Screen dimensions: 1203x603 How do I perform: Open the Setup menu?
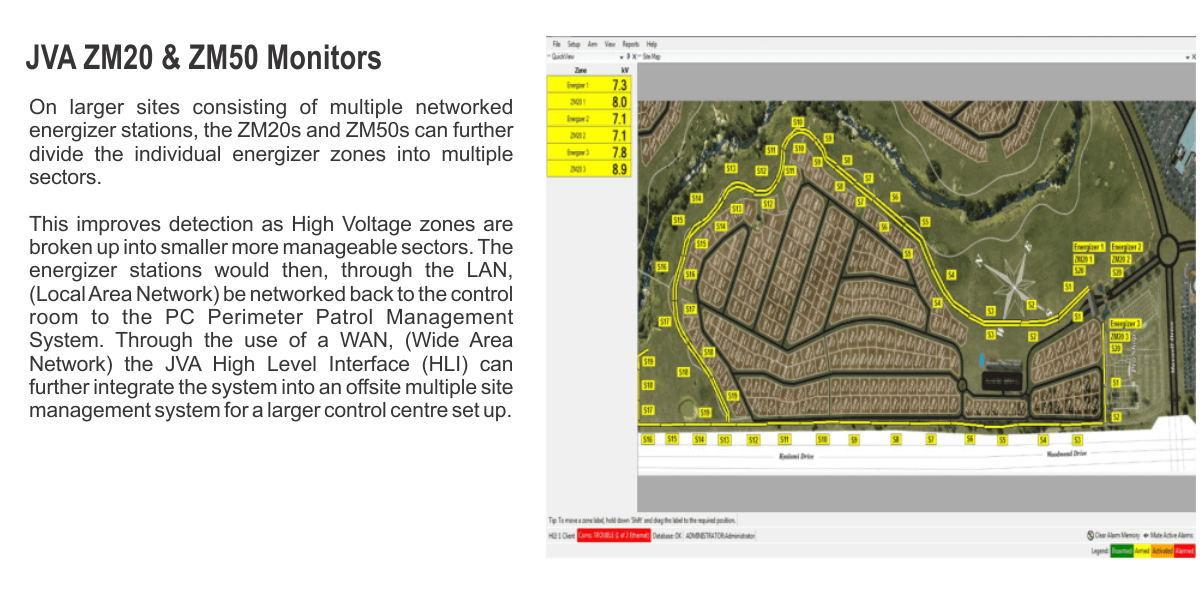coord(573,44)
